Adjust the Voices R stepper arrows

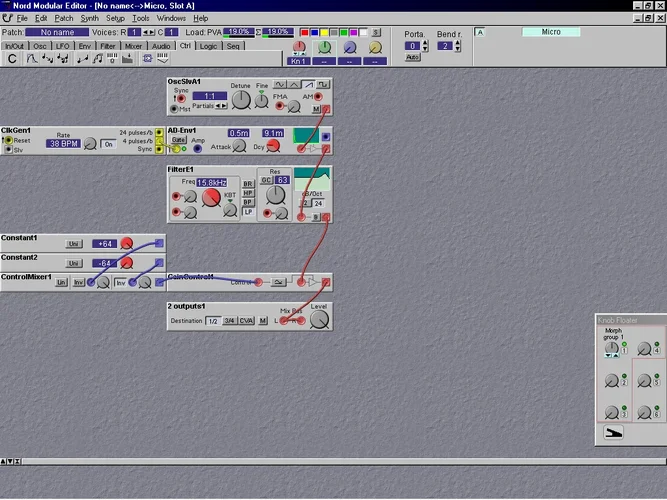(x=148, y=32)
